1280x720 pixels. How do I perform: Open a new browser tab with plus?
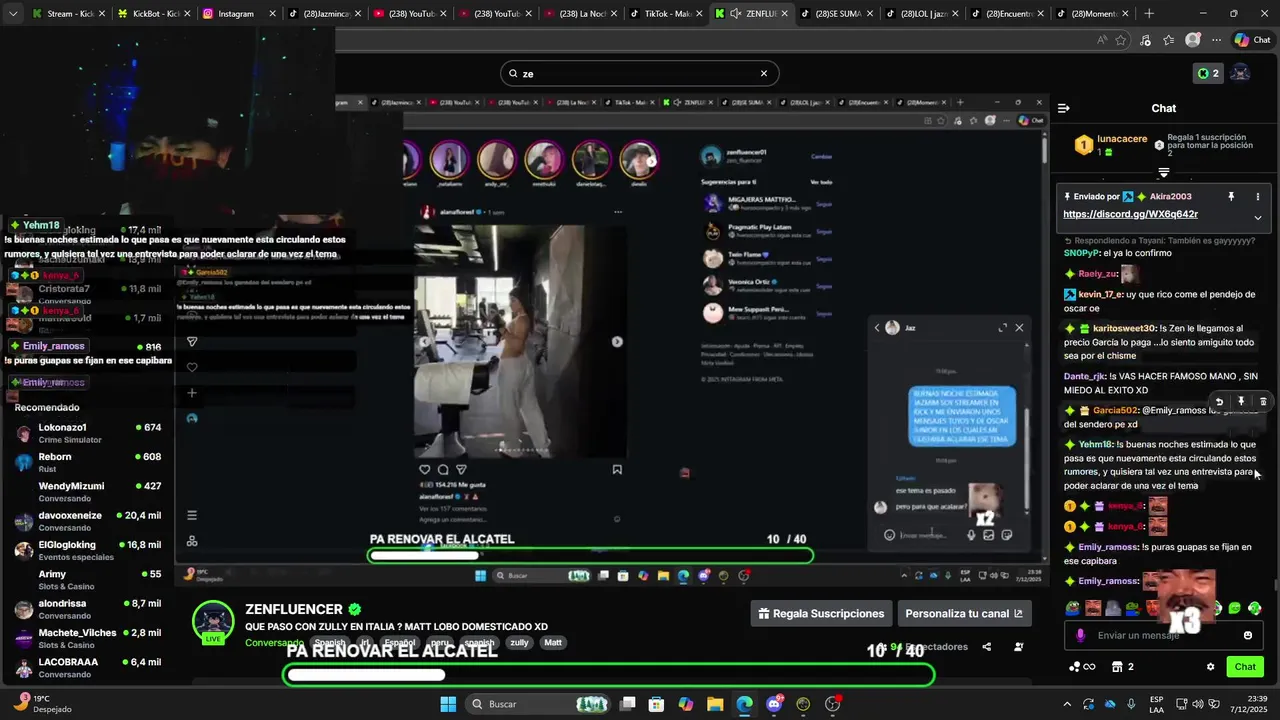(1149, 14)
